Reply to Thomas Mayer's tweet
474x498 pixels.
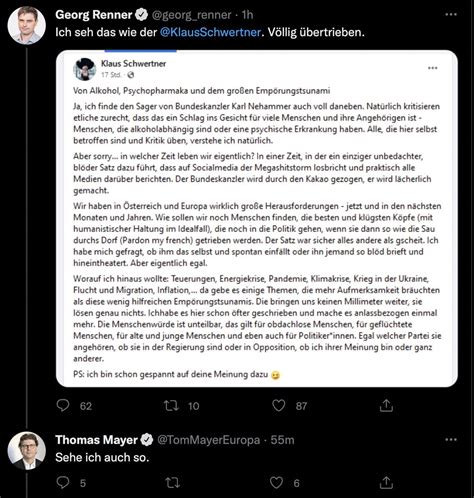[x=63, y=482]
